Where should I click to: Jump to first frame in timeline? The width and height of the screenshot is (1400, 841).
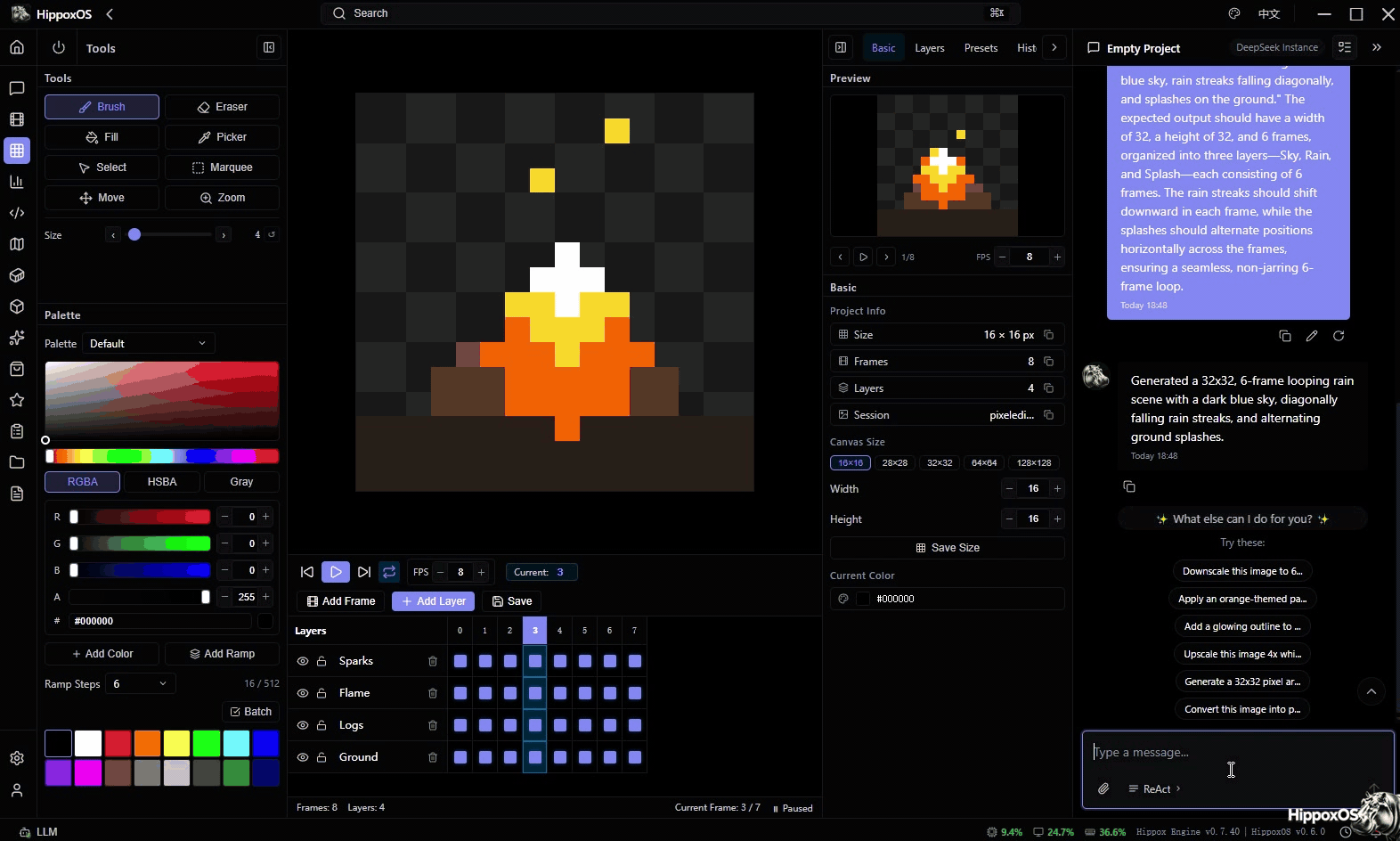pyautogui.click(x=307, y=572)
